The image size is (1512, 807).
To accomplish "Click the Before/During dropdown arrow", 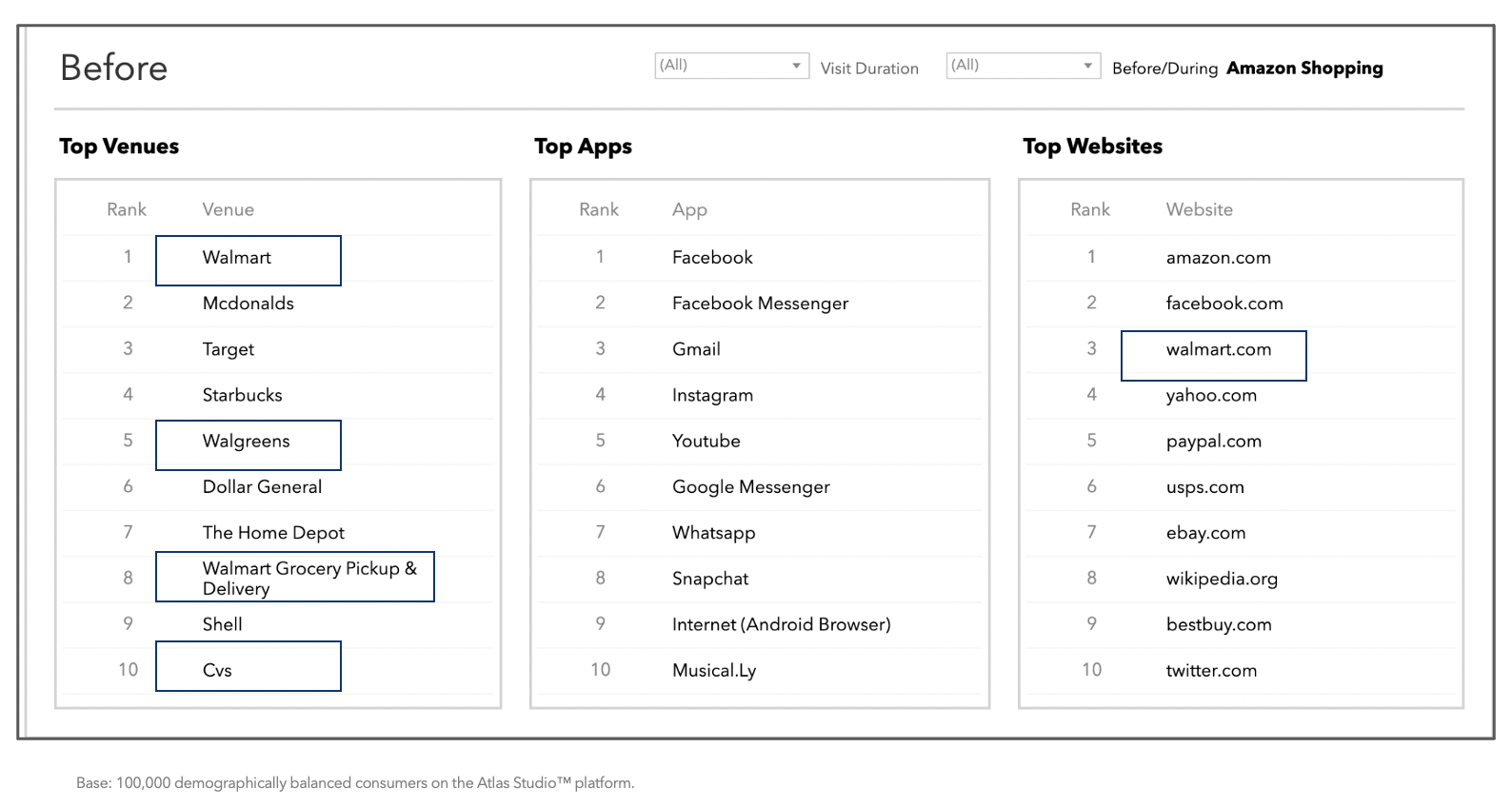I will [1087, 66].
